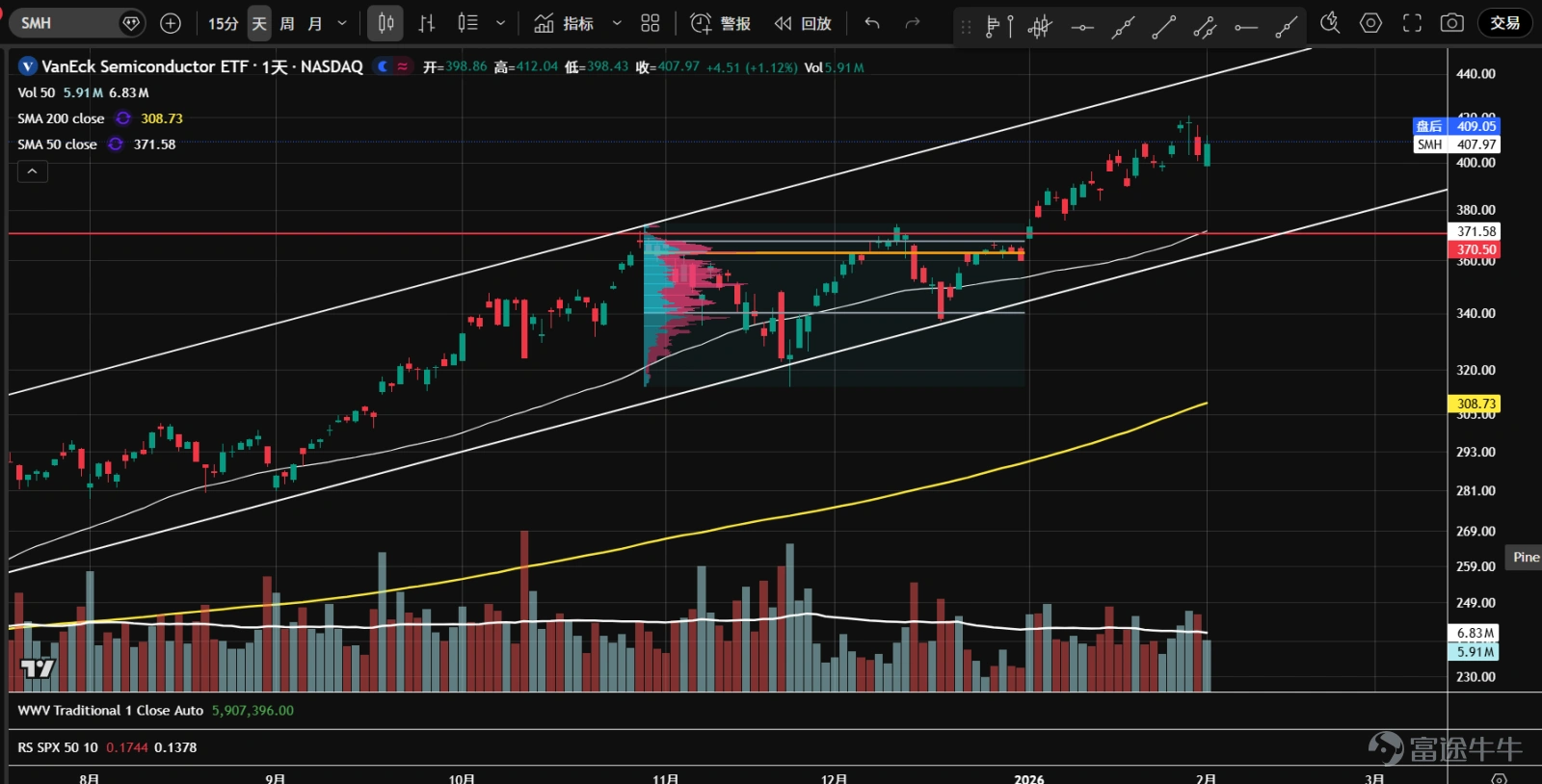Click the 5.91M volume axis label
This screenshot has width=1542, height=784.
tap(1475, 652)
